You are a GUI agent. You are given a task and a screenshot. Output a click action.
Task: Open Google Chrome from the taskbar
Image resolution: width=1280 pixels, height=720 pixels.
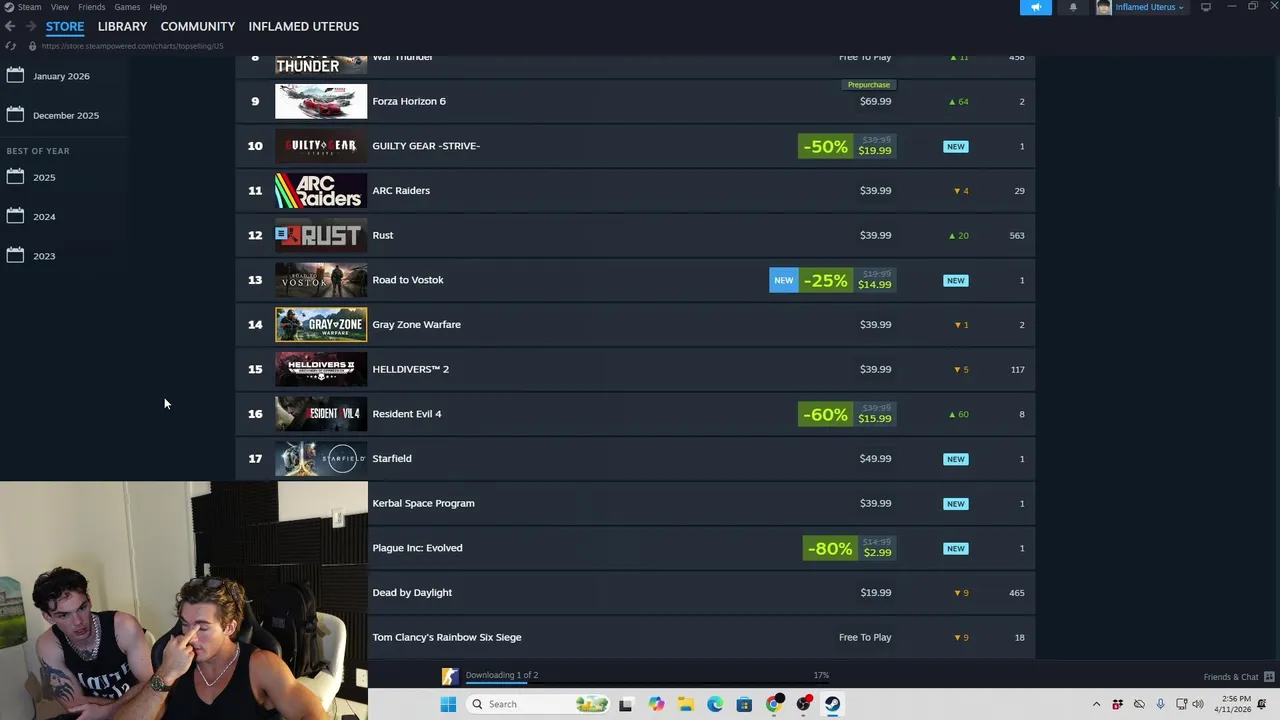click(x=774, y=704)
